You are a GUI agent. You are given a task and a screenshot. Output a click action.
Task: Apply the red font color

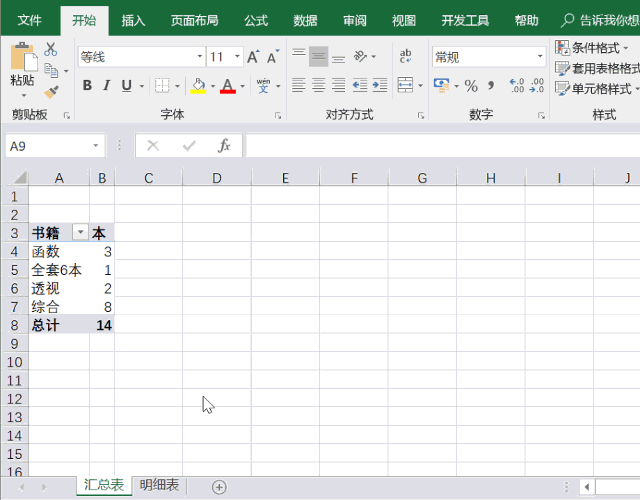[228, 86]
